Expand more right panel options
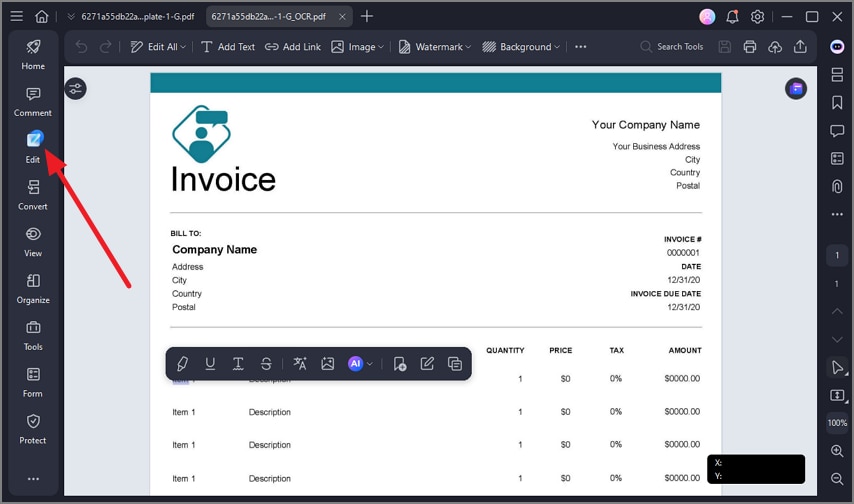Viewport: 854px width, 504px height. (x=837, y=214)
